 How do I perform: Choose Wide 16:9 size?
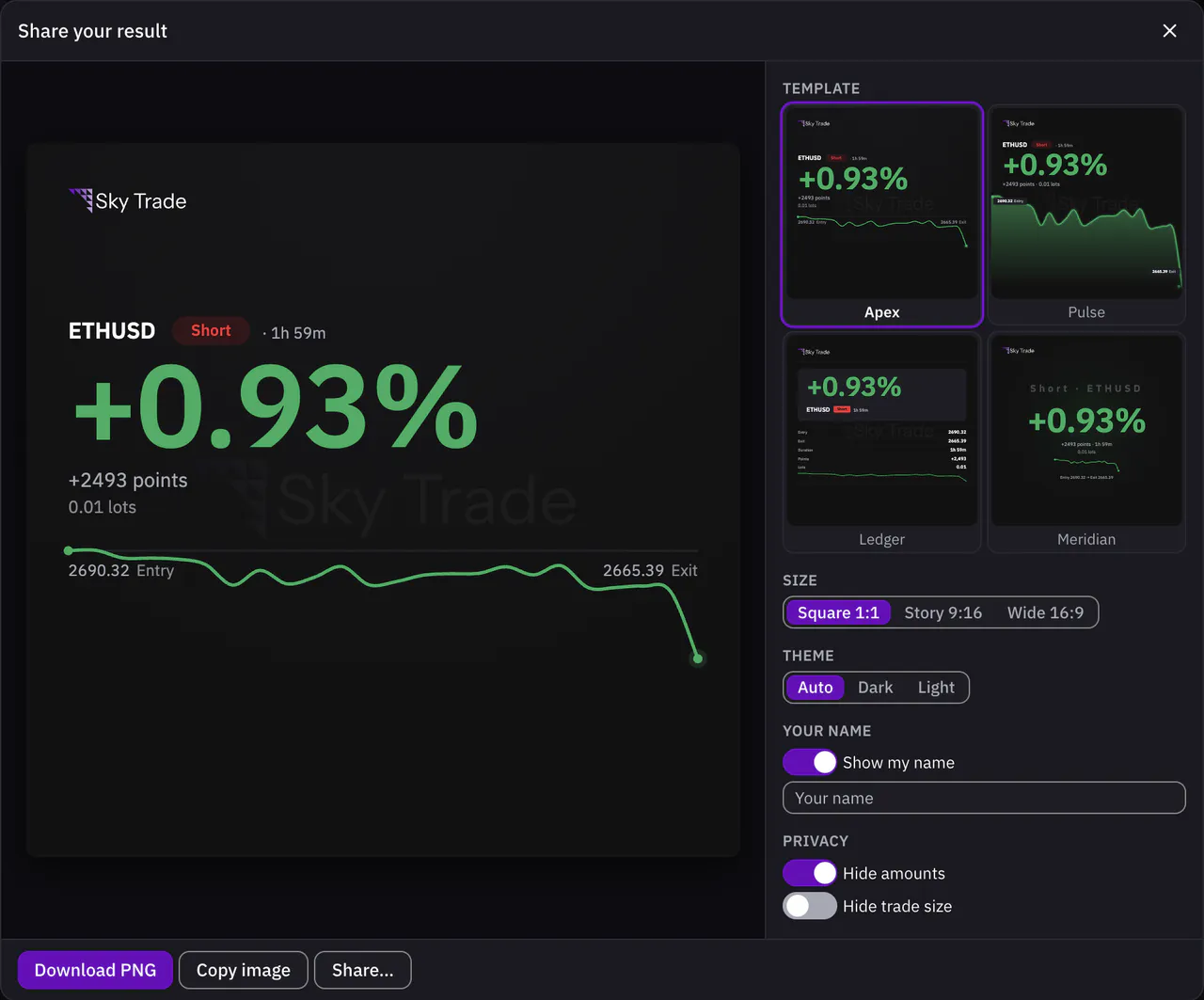[1045, 612]
